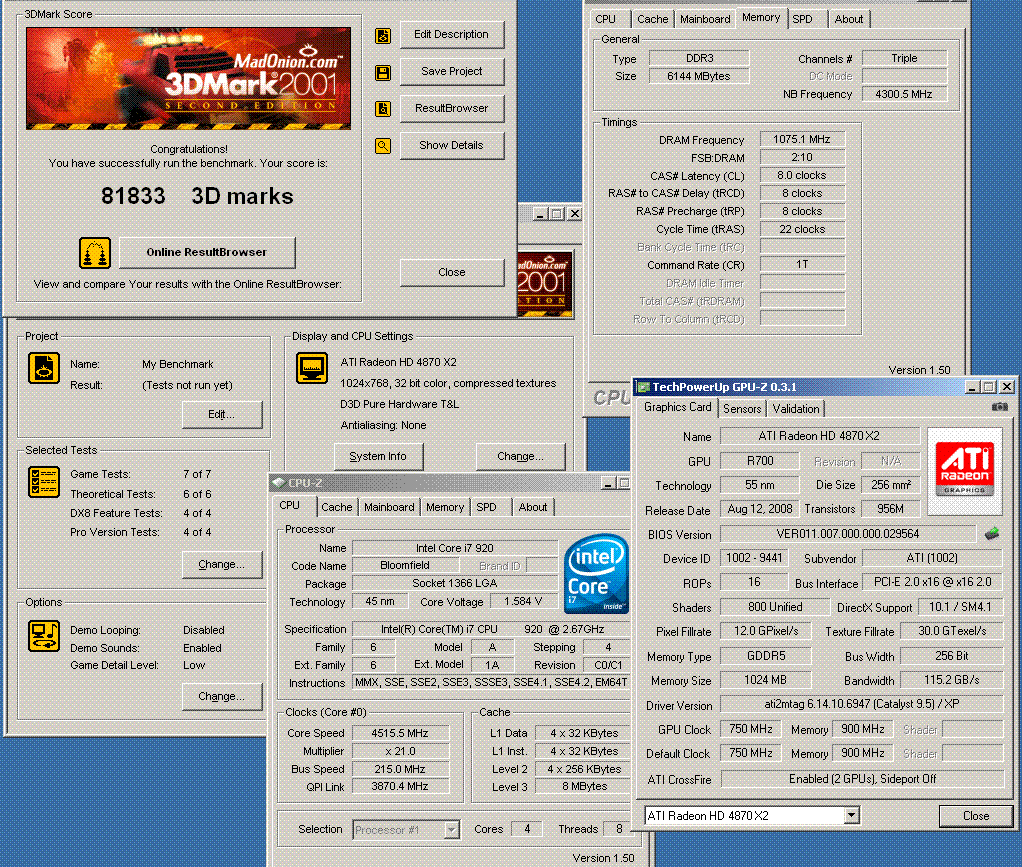Viewport: 1022px width, 867px height.
Task: Click the System Info button
Action: (x=378, y=456)
